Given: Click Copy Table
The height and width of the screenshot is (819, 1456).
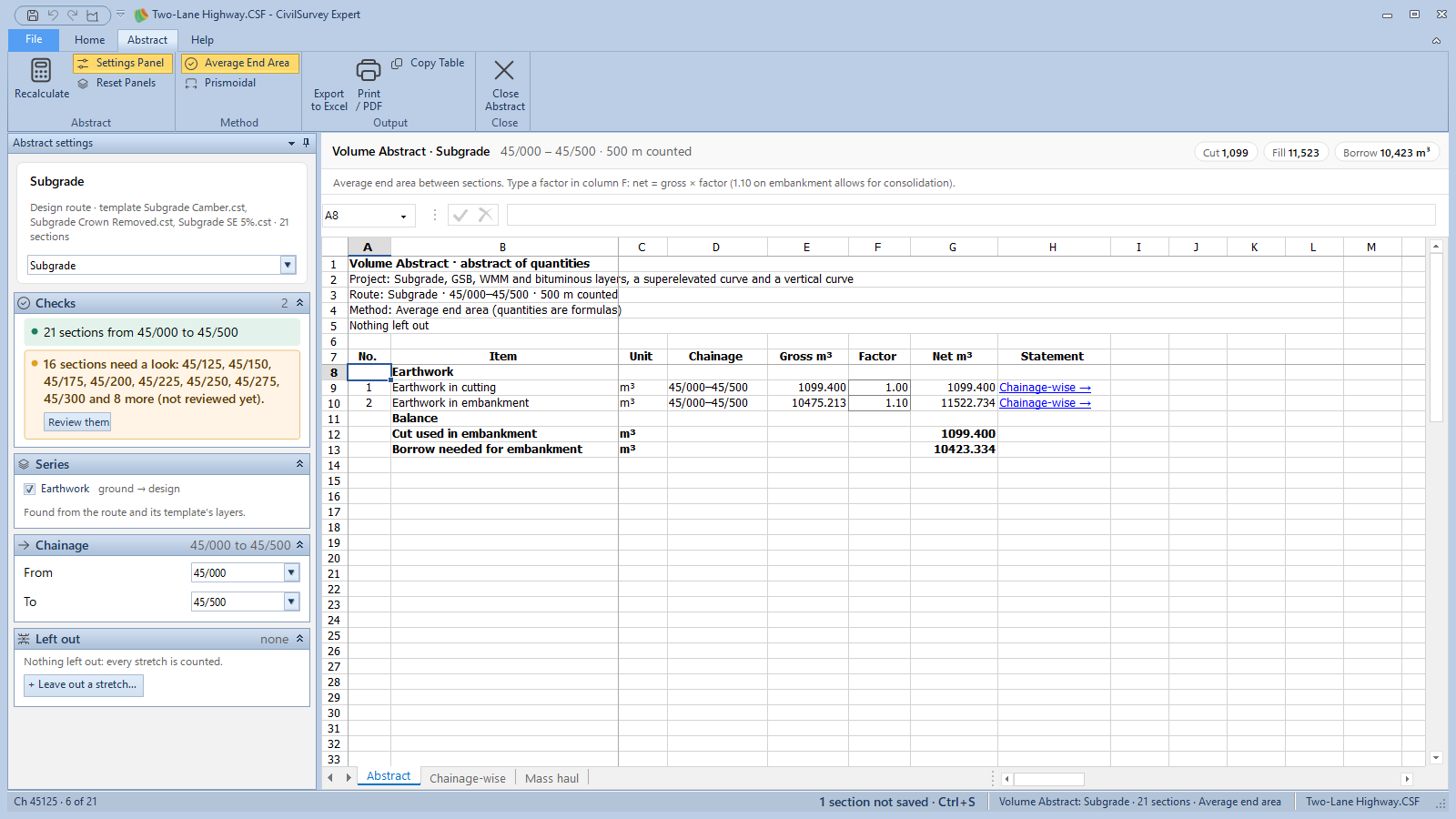Looking at the screenshot, I should point(429,63).
